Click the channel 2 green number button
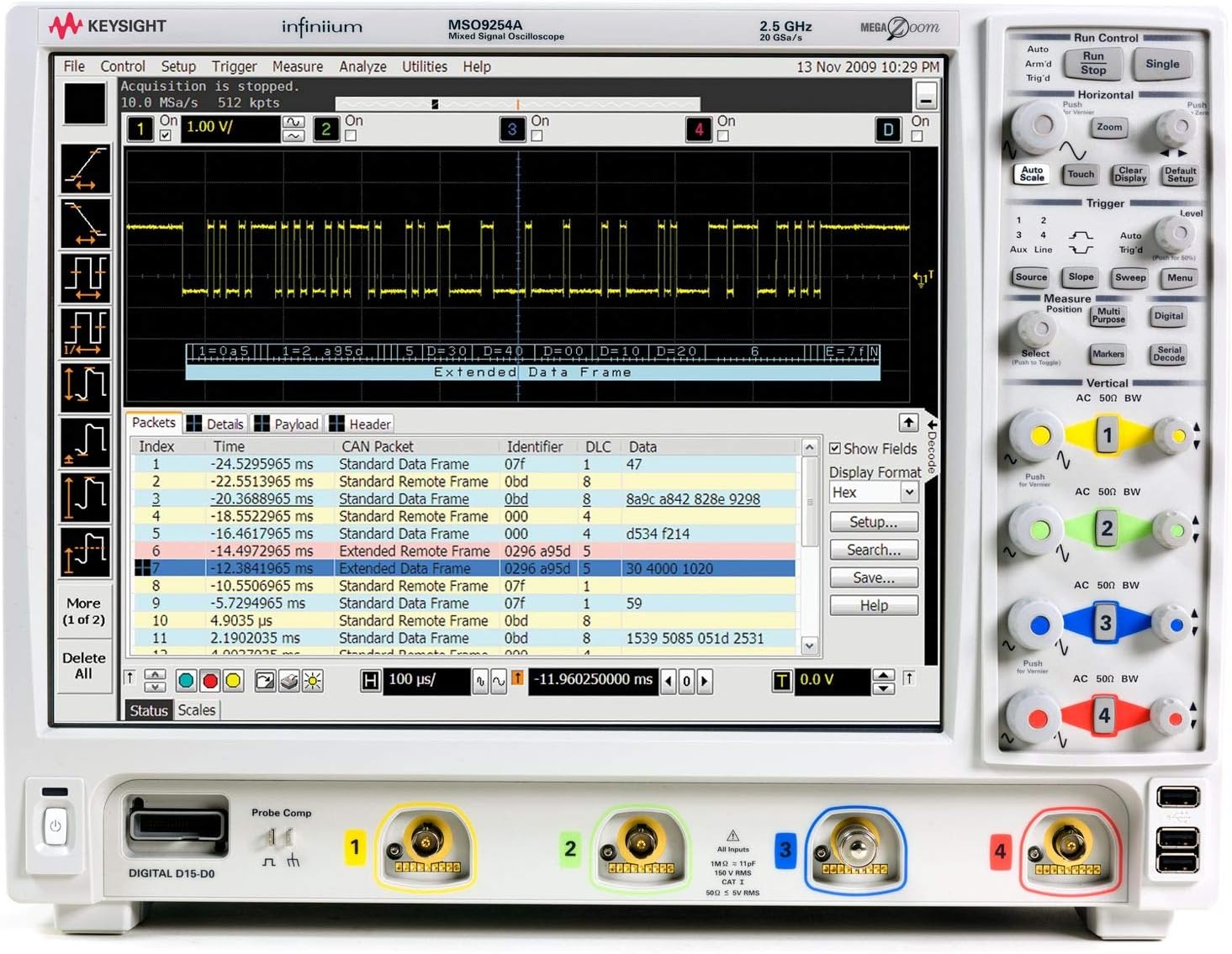Screen dimensions: 1232x954 pos(326,129)
